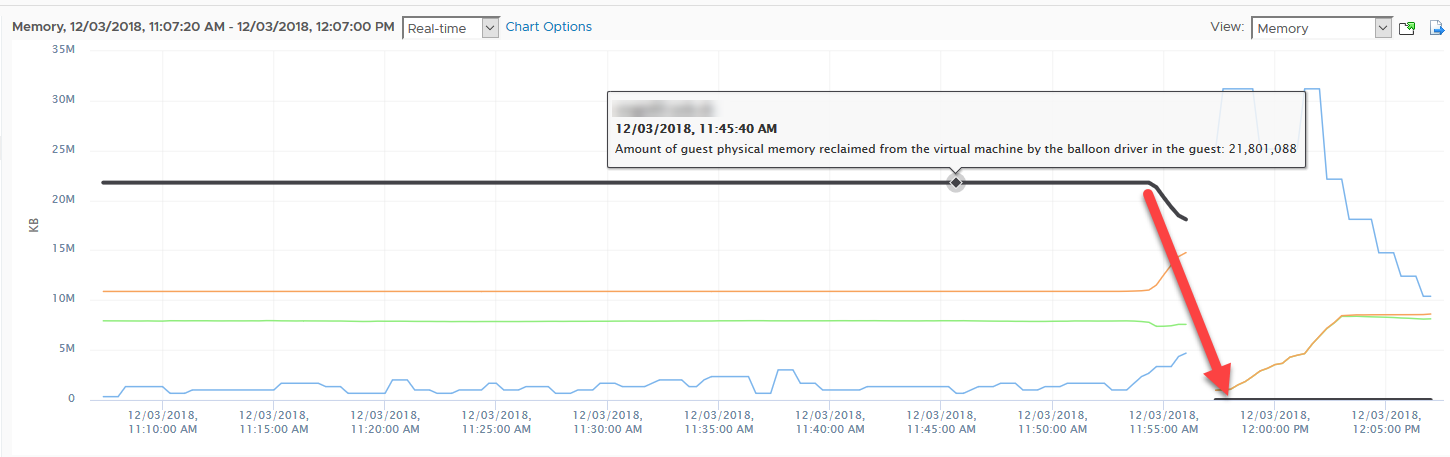The height and width of the screenshot is (457, 1450).
Task: Open the View Memory dropdown
Action: (x=1321, y=28)
